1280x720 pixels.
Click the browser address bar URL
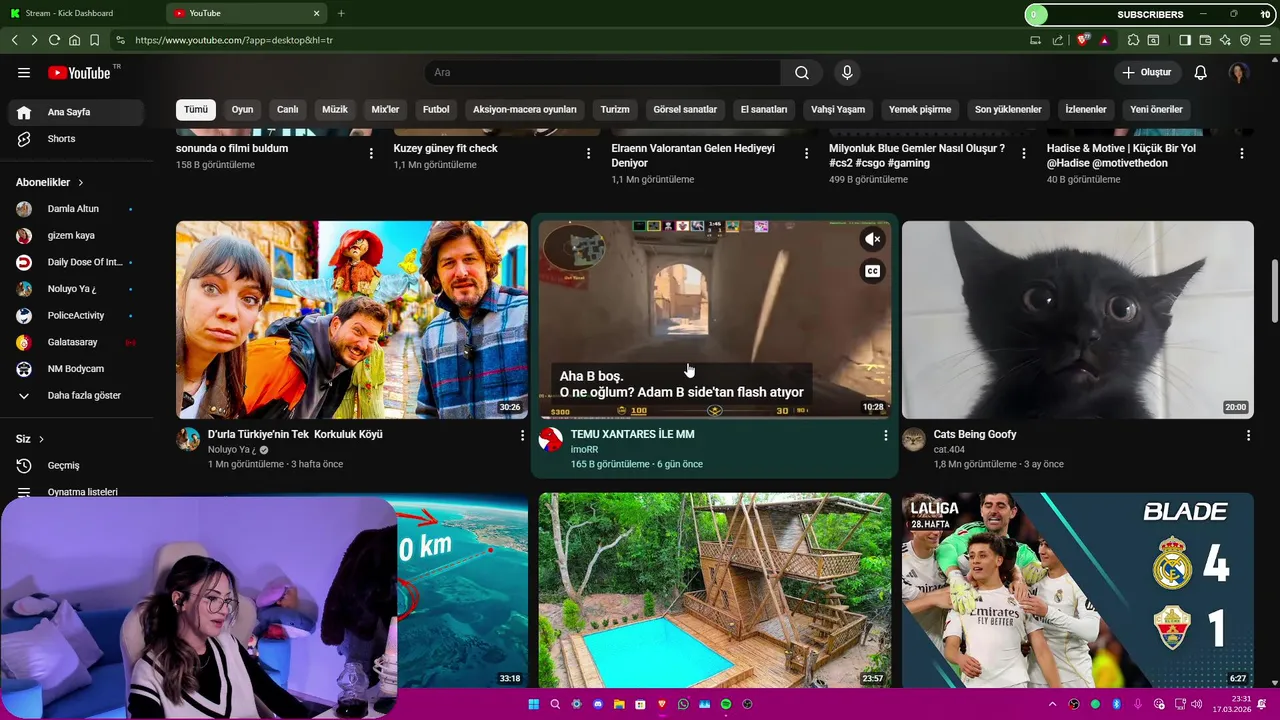coord(234,40)
